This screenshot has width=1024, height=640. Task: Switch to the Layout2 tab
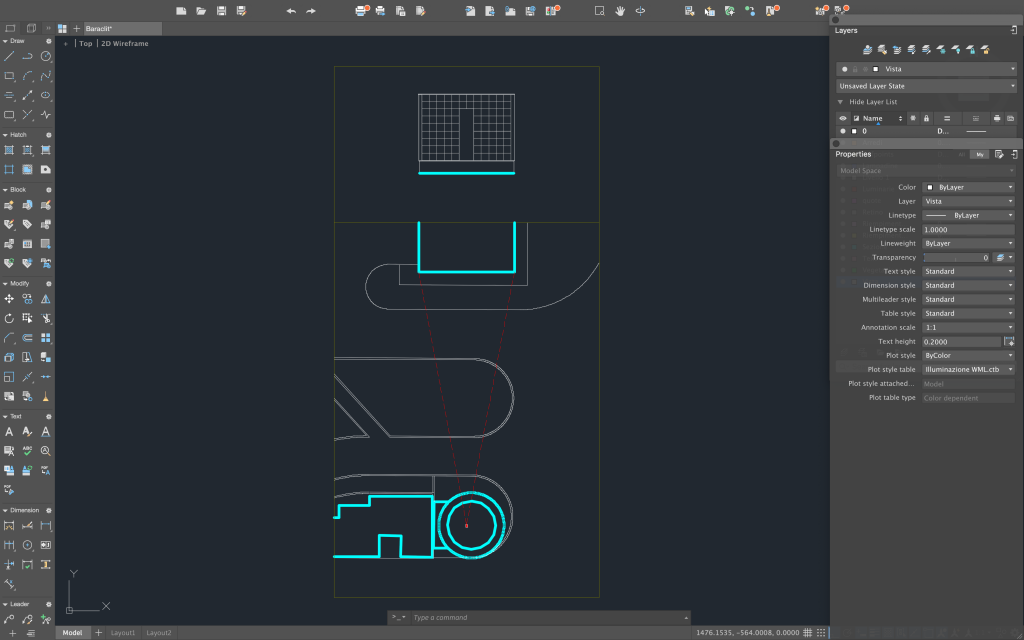tap(159, 633)
